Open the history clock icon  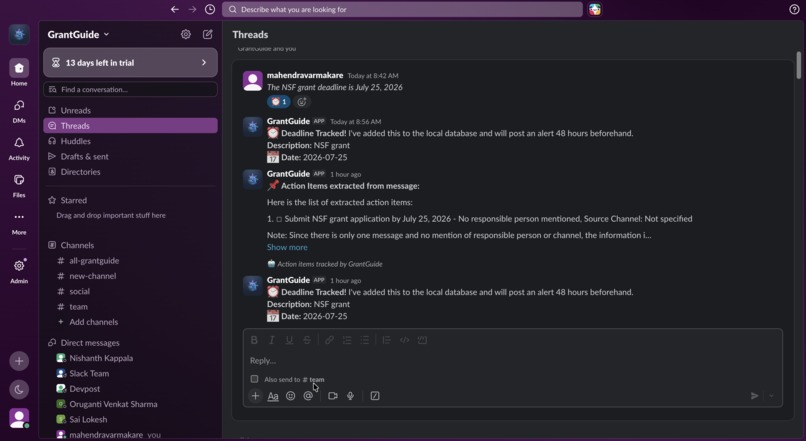(210, 9)
